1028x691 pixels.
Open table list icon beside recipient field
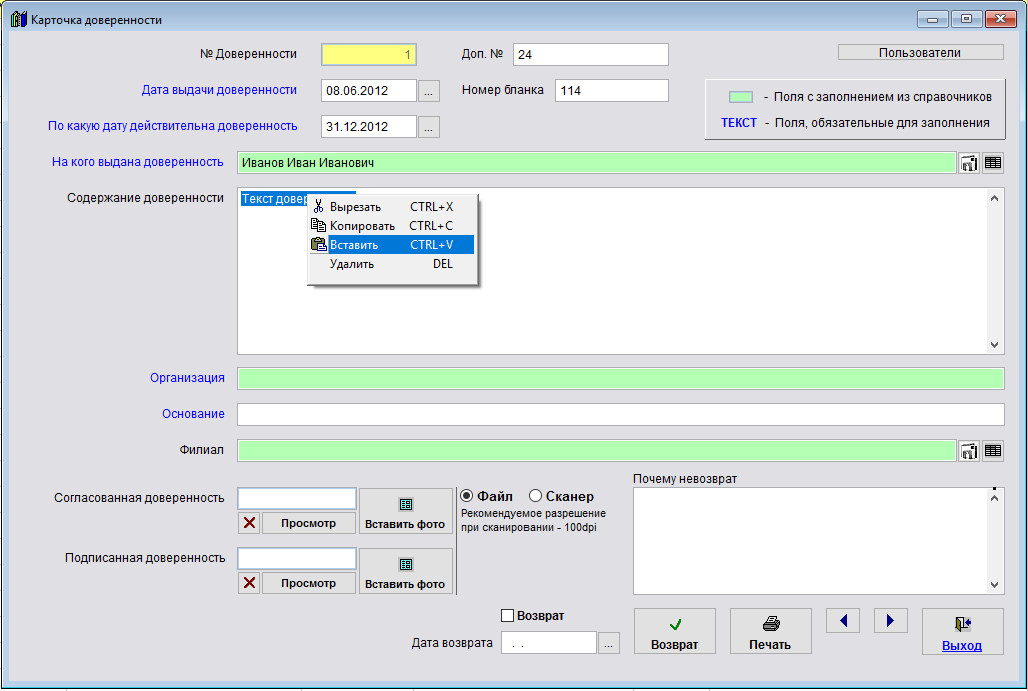click(993, 163)
